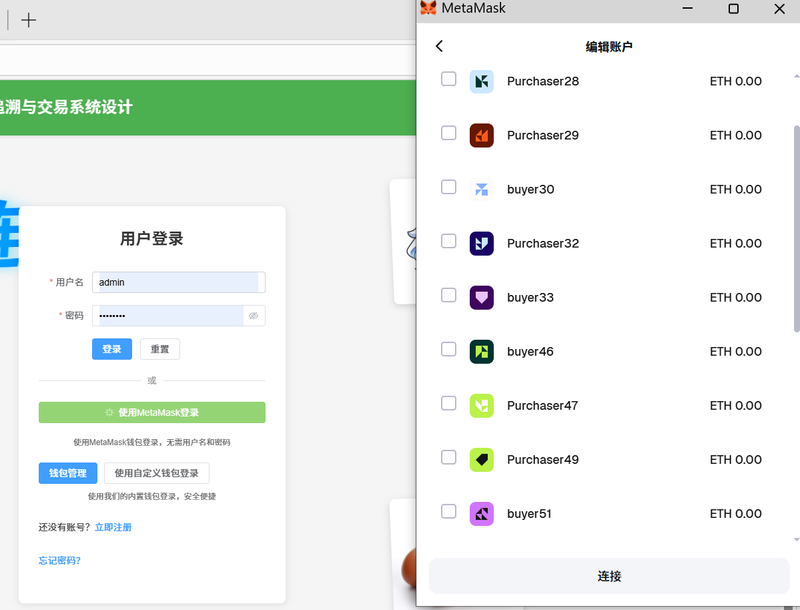Click the 编辑账户 edit accounts heading
Screen dimensions: 800x610
(x=609, y=47)
